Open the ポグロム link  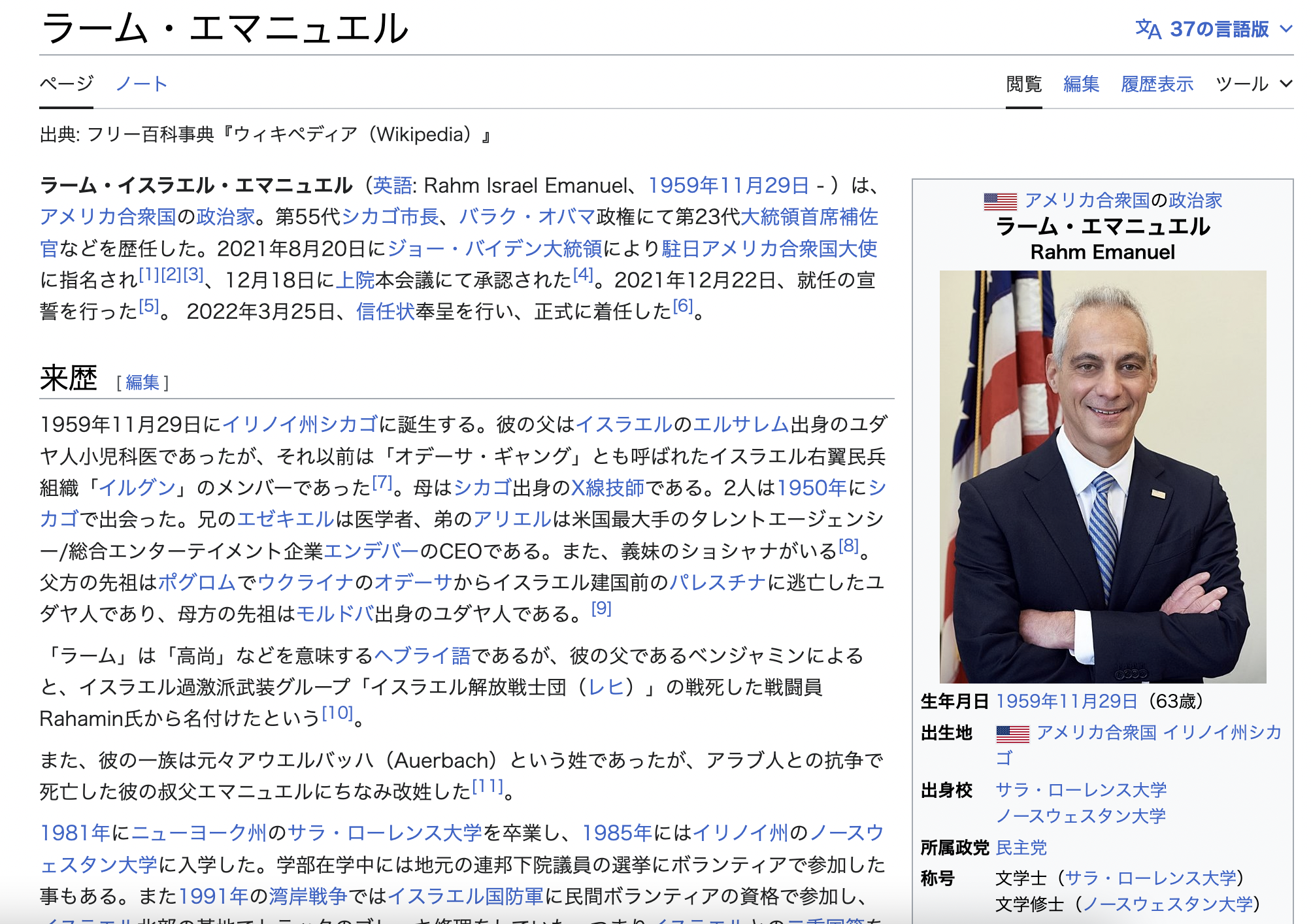[x=197, y=582]
